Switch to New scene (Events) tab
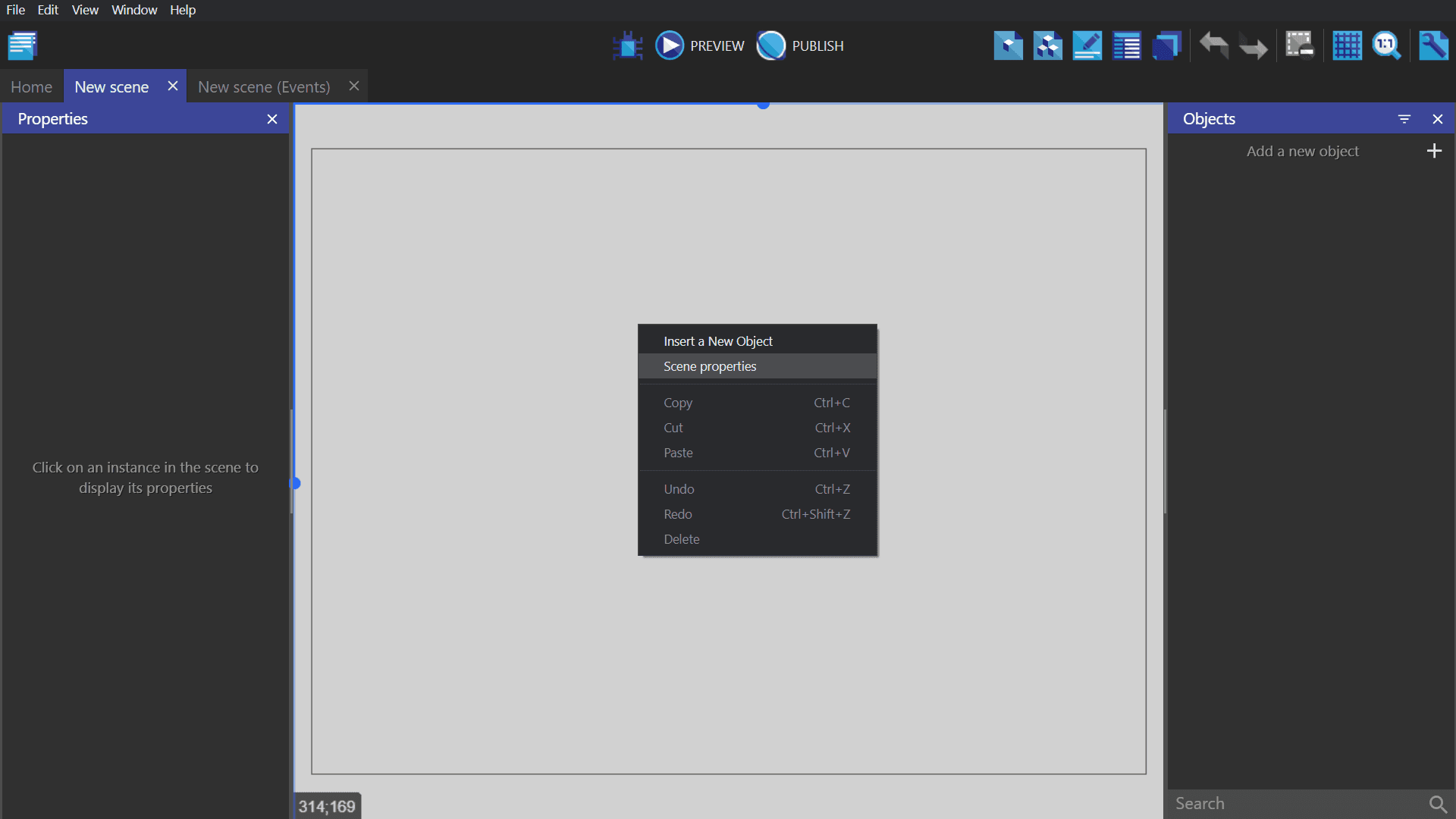The width and height of the screenshot is (1456, 819). pyautogui.click(x=264, y=87)
